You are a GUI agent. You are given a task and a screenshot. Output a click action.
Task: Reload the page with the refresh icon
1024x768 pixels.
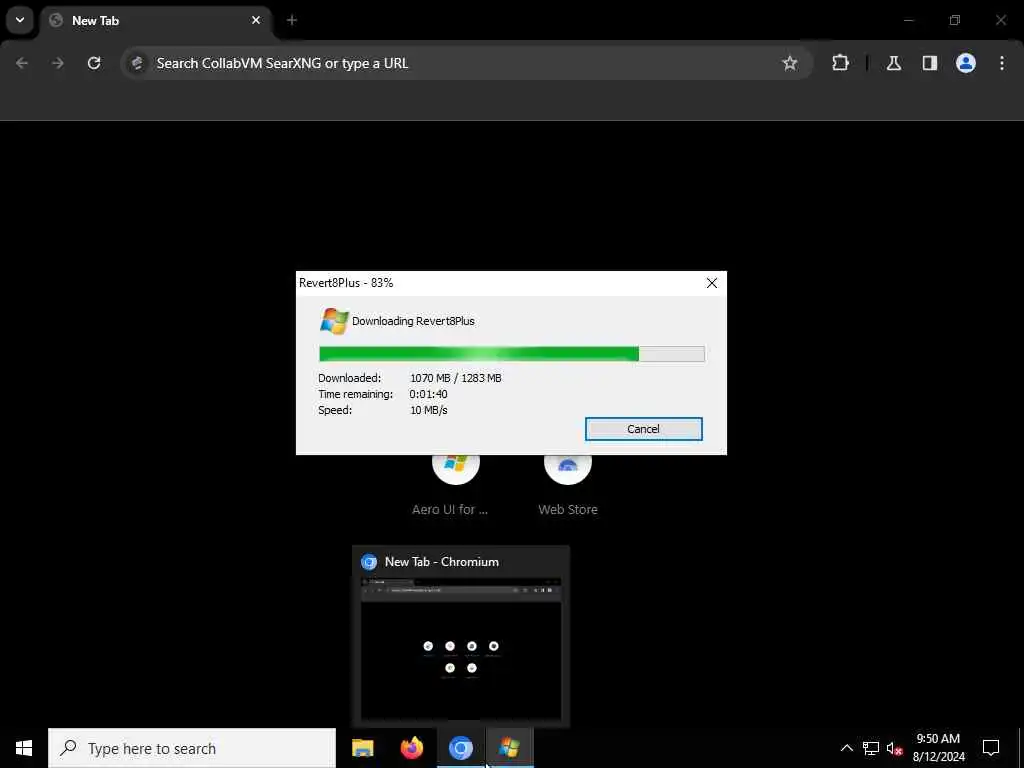(x=94, y=63)
